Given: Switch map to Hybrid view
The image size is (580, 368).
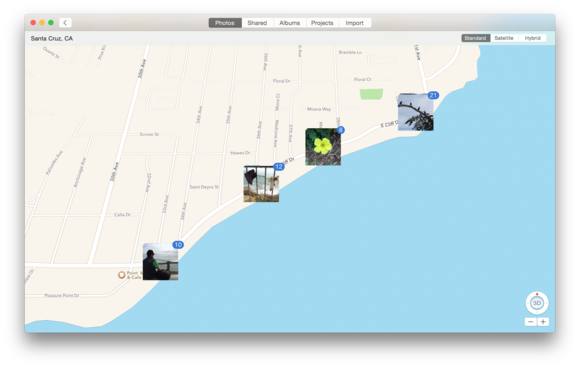Looking at the screenshot, I should (532, 38).
